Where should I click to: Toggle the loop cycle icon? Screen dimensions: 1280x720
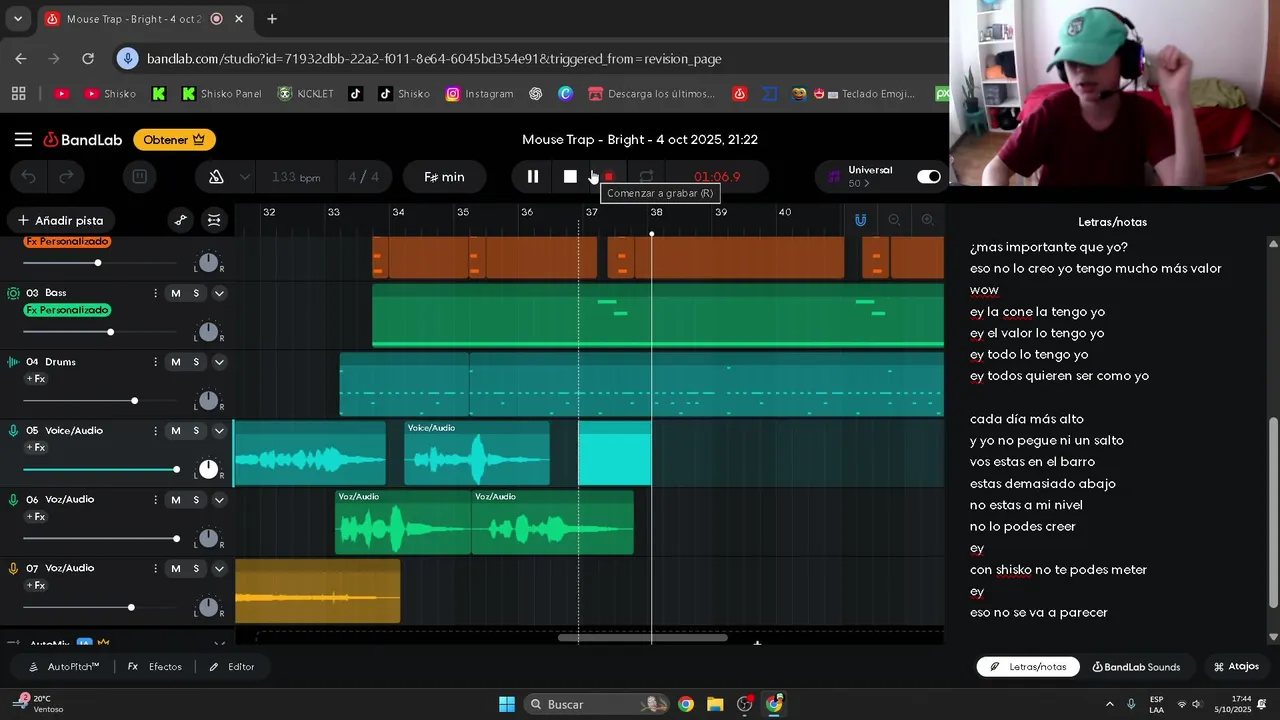646,177
